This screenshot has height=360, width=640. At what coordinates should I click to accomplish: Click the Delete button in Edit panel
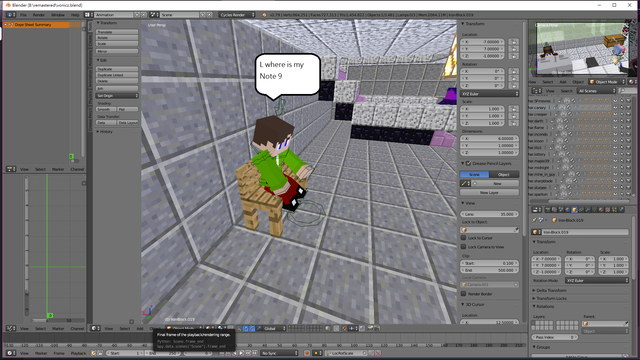117,81
